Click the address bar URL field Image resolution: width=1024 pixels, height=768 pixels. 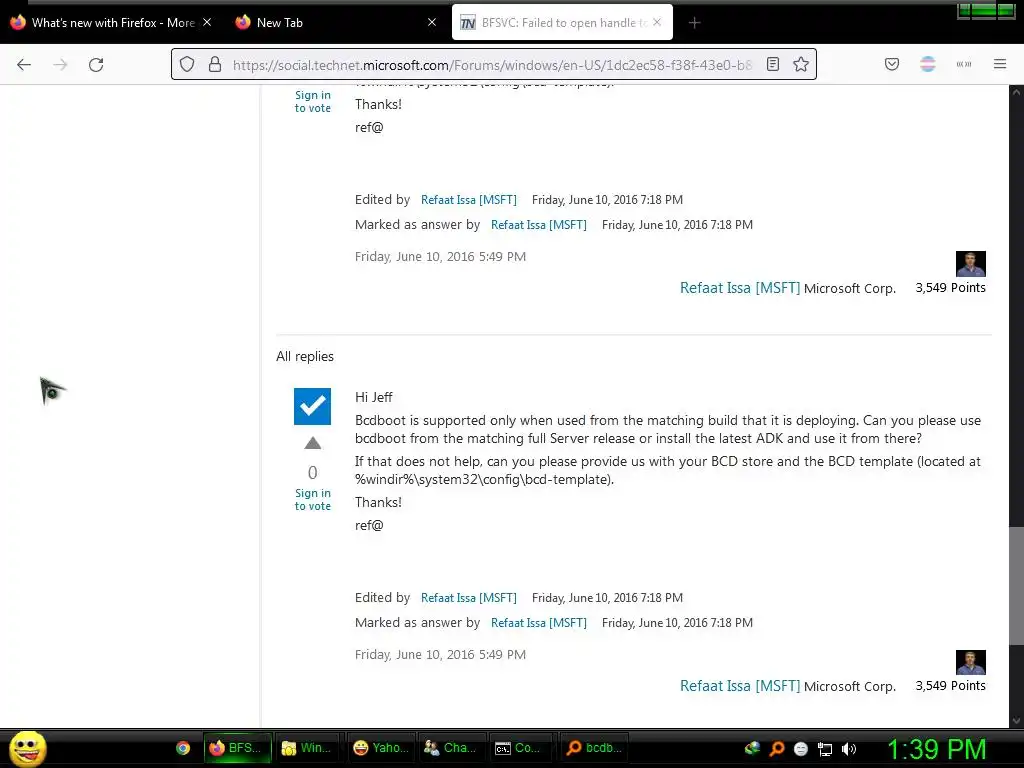tap(492, 65)
